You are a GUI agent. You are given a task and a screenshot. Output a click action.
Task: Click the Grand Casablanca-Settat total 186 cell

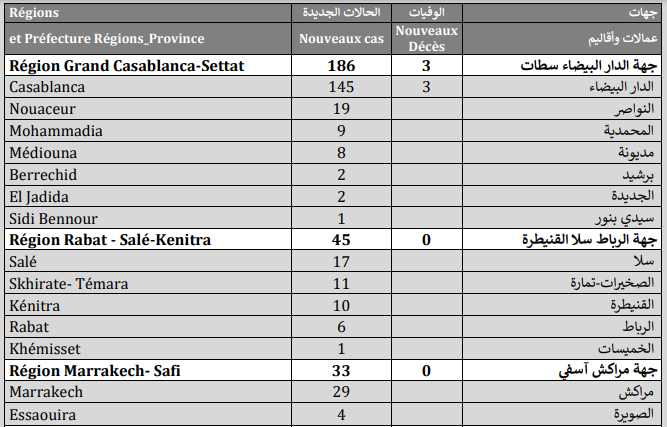click(x=340, y=67)
